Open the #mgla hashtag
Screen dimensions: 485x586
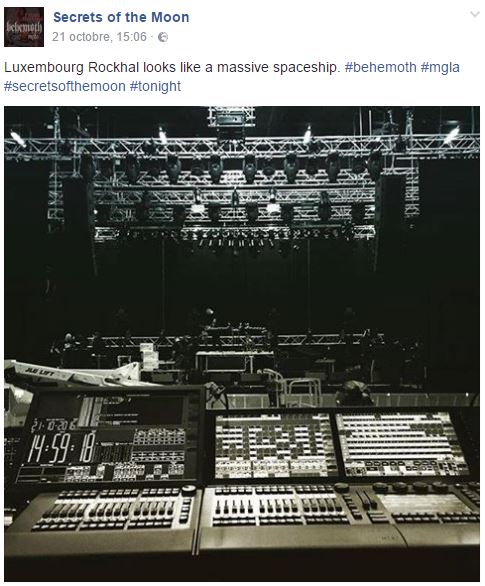(440, 67)
